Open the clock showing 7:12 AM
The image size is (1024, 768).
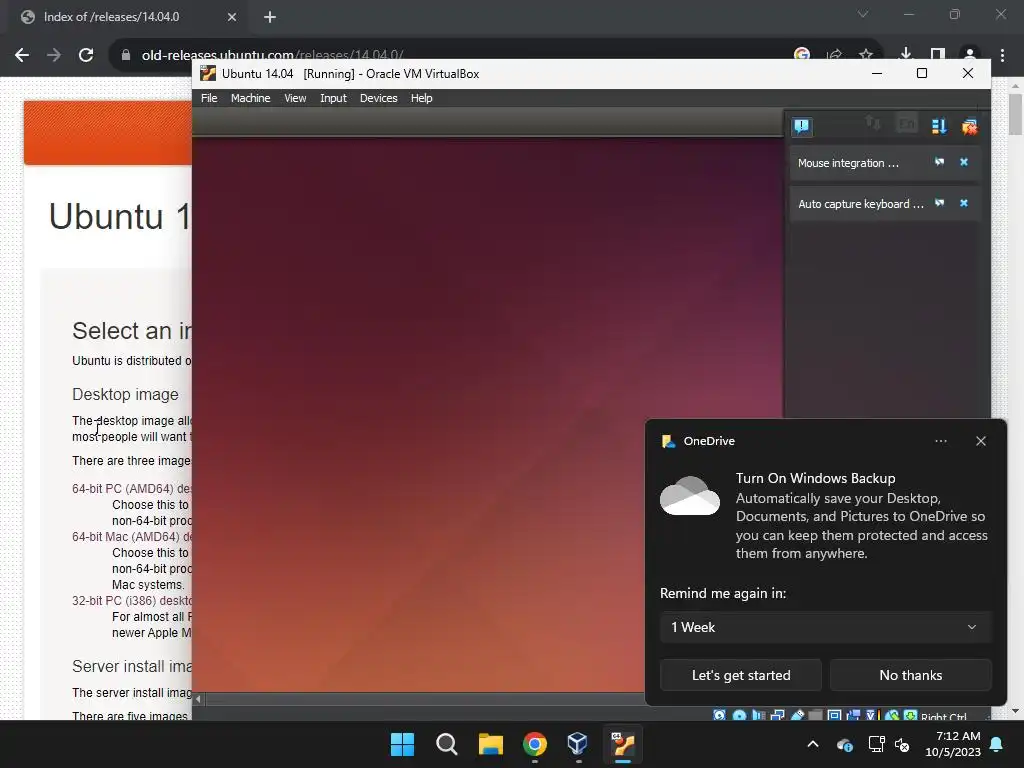pyautogui.click(x=953, y=744)
